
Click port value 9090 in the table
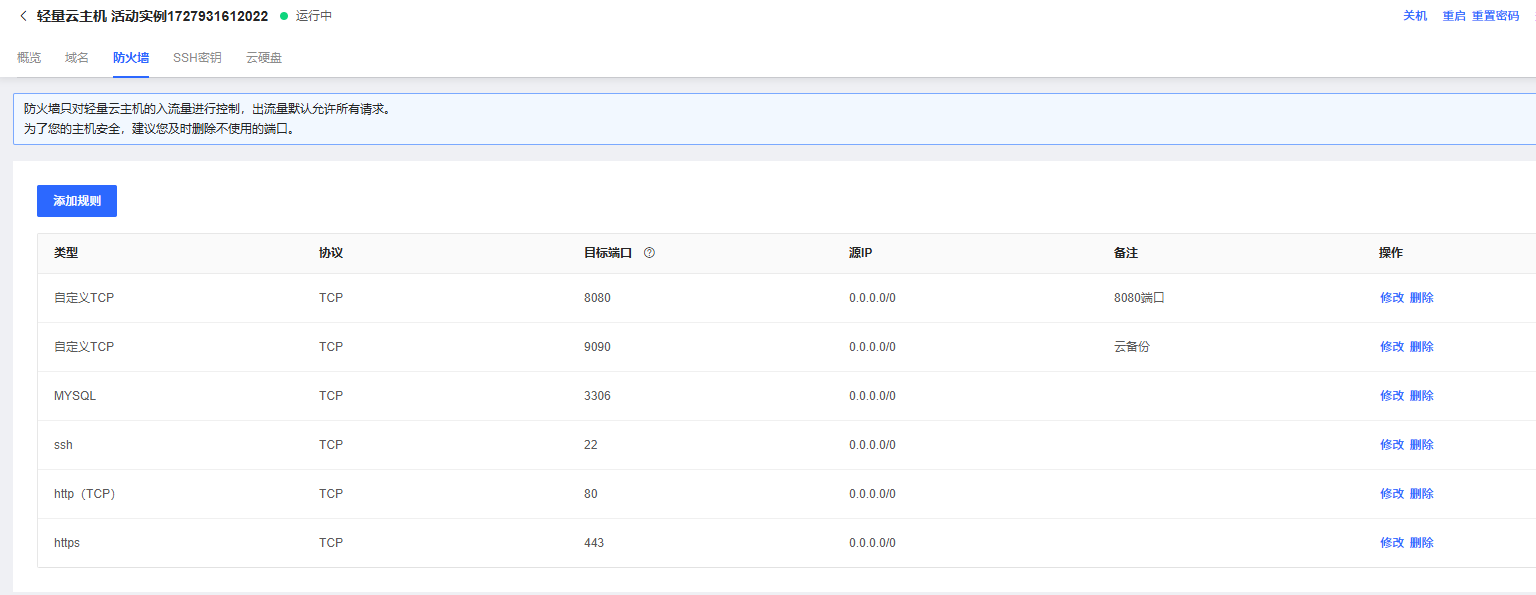pos(597,347)
